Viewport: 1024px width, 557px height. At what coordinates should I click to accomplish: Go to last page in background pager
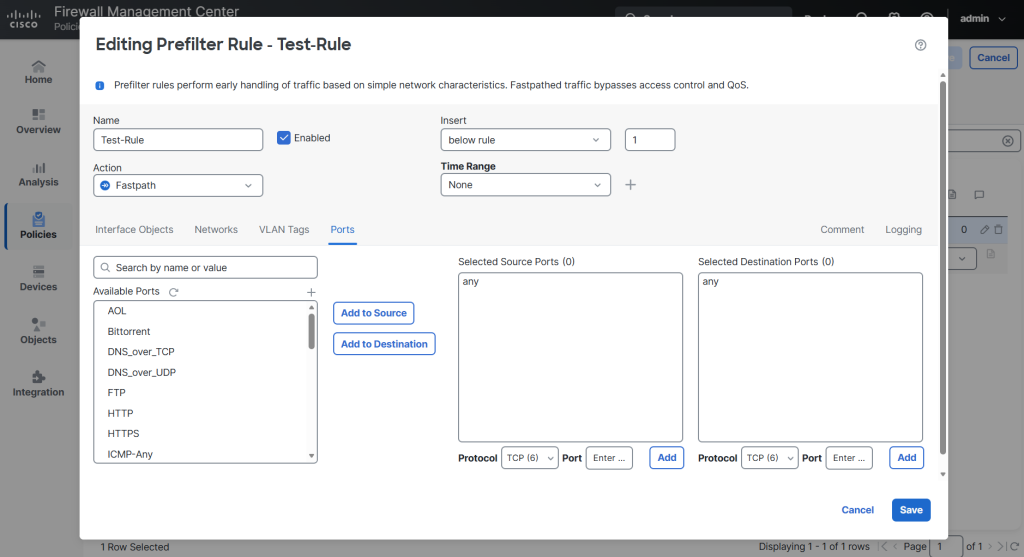(1001, 547)
